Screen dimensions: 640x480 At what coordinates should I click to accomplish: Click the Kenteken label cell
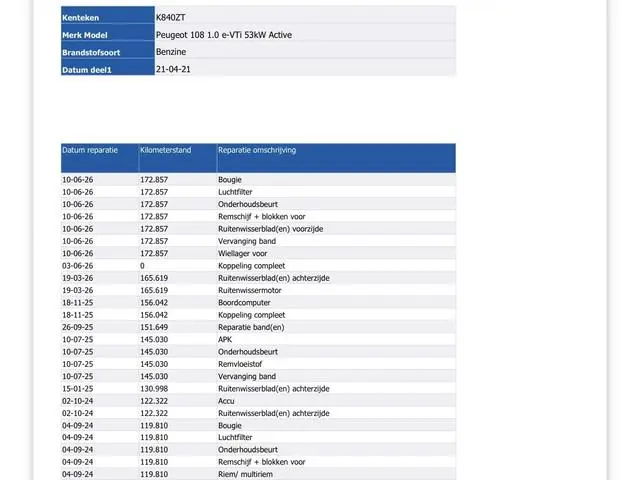108,15
